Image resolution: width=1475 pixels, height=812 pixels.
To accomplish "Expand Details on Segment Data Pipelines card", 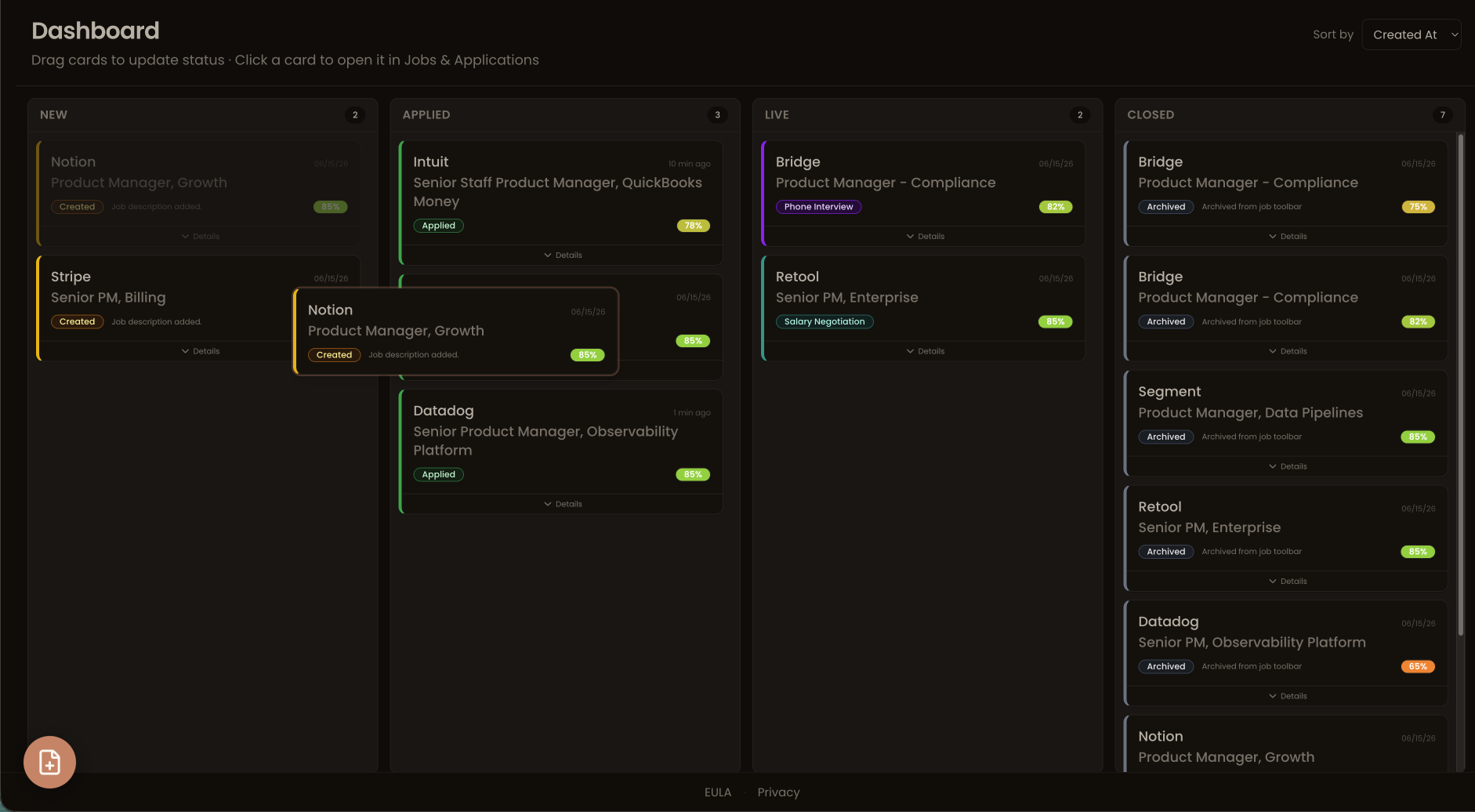I will pos(1288,466).
